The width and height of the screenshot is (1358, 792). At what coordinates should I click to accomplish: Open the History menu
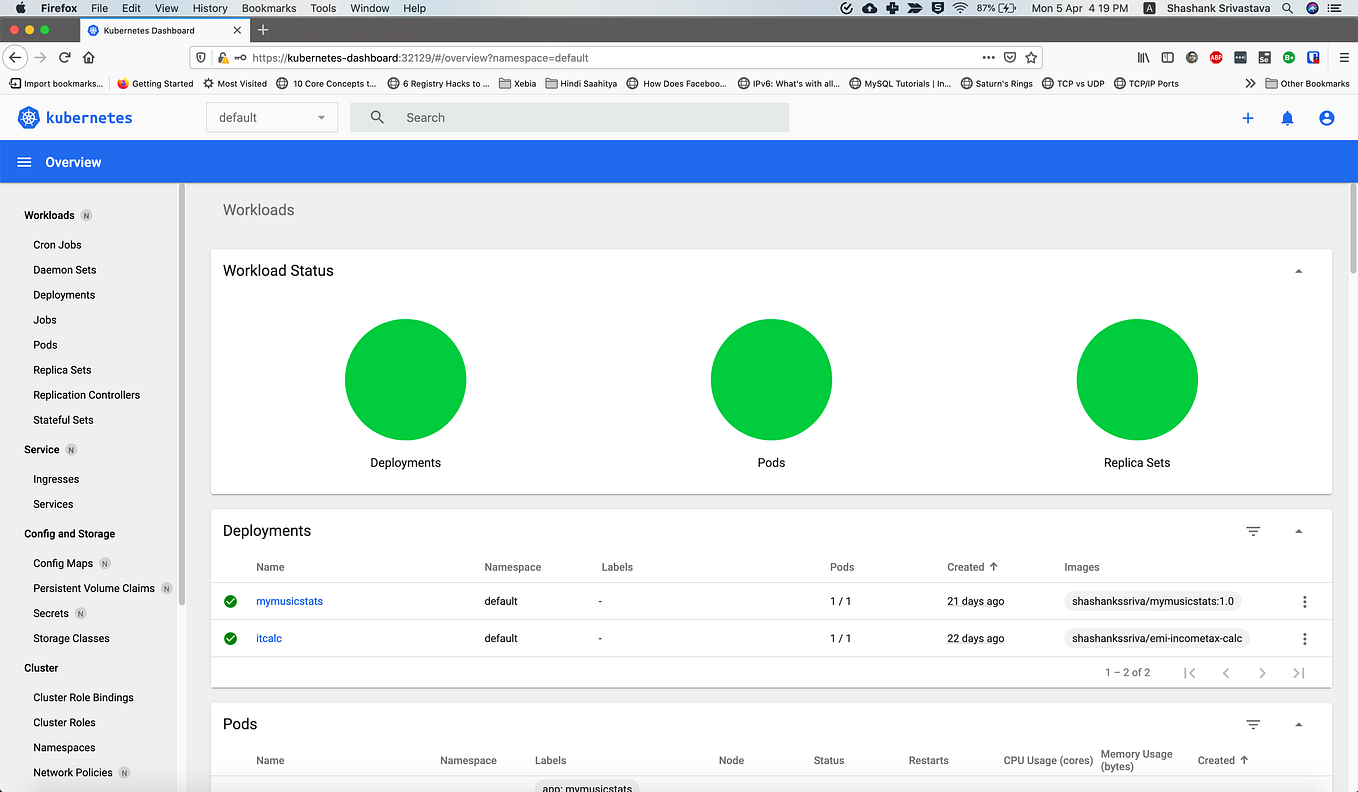tap(210, 8)
